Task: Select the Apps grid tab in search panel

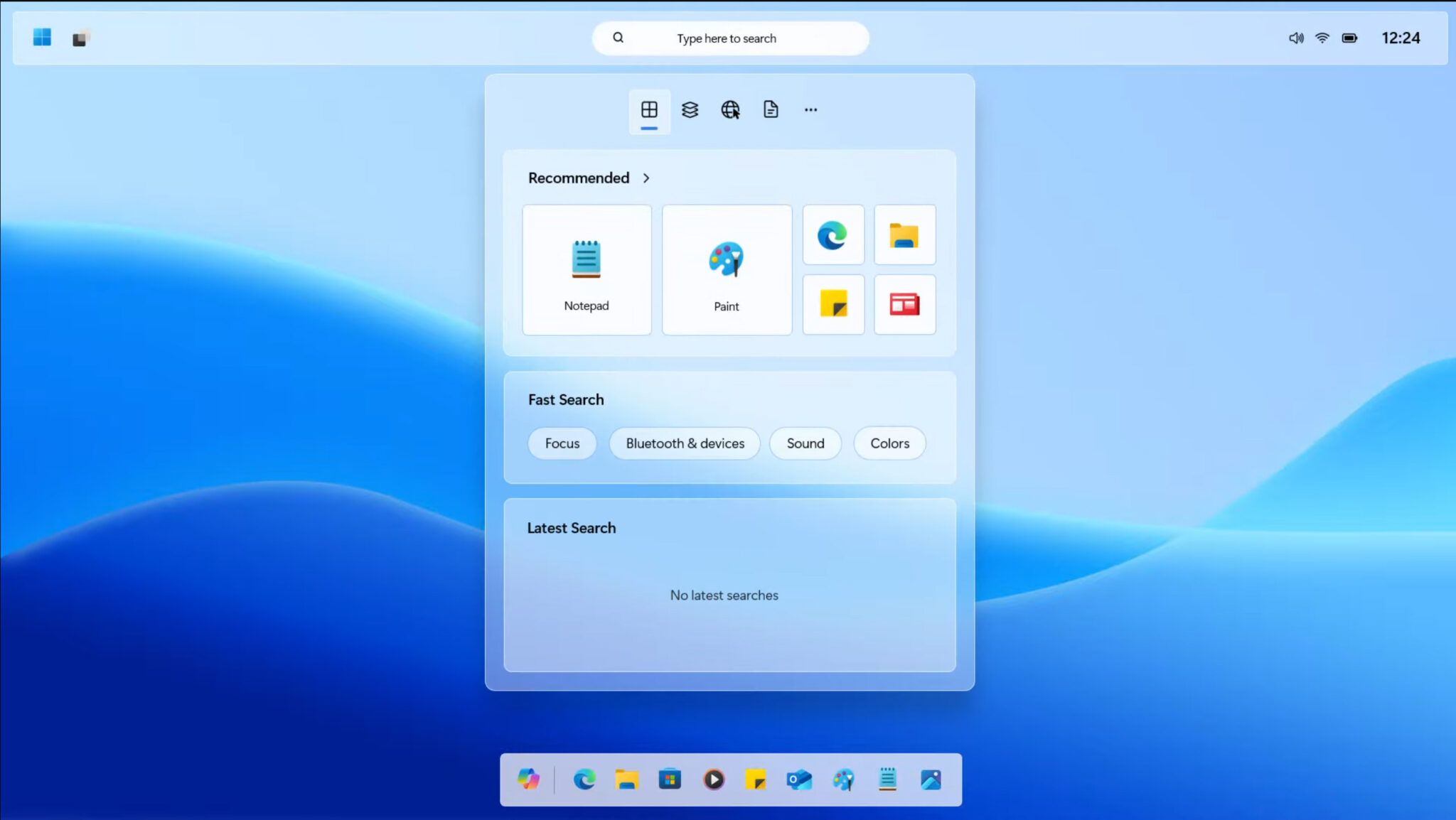Action: click(x=648, y=109)
